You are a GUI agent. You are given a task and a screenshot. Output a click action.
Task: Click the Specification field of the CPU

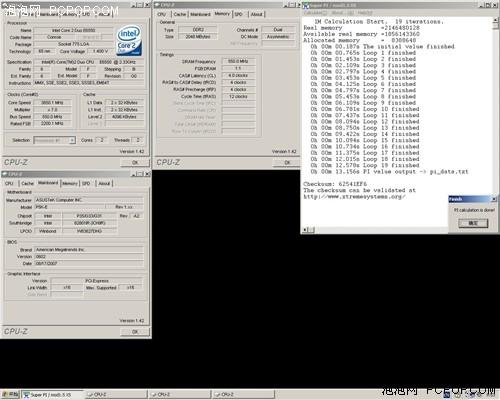click(x=89, y=62)
